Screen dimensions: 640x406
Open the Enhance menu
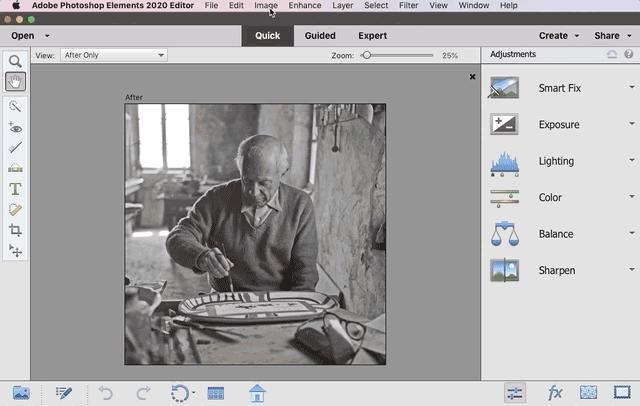coord(305,5)
